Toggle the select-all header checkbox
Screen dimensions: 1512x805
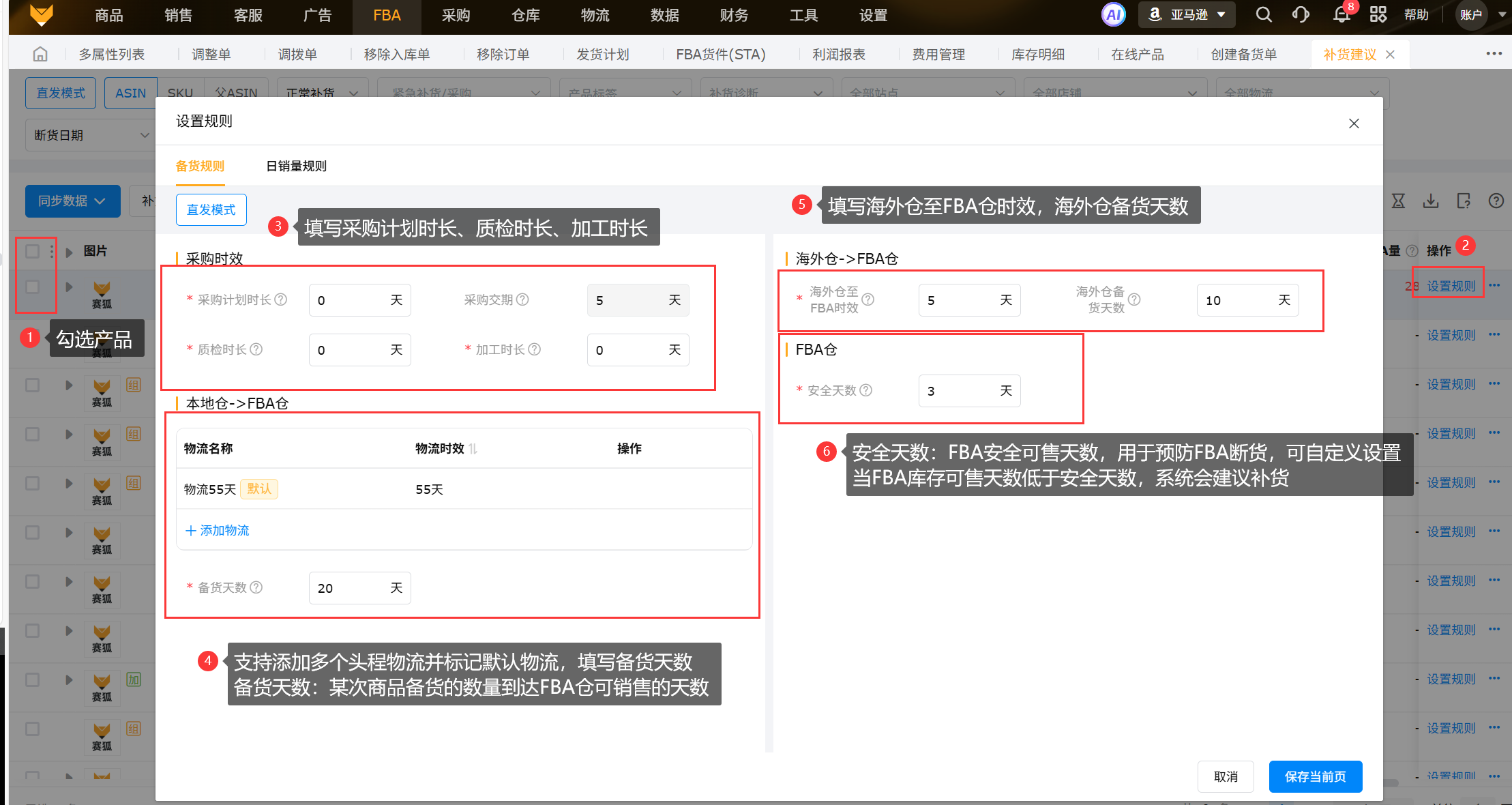[32, 251]
